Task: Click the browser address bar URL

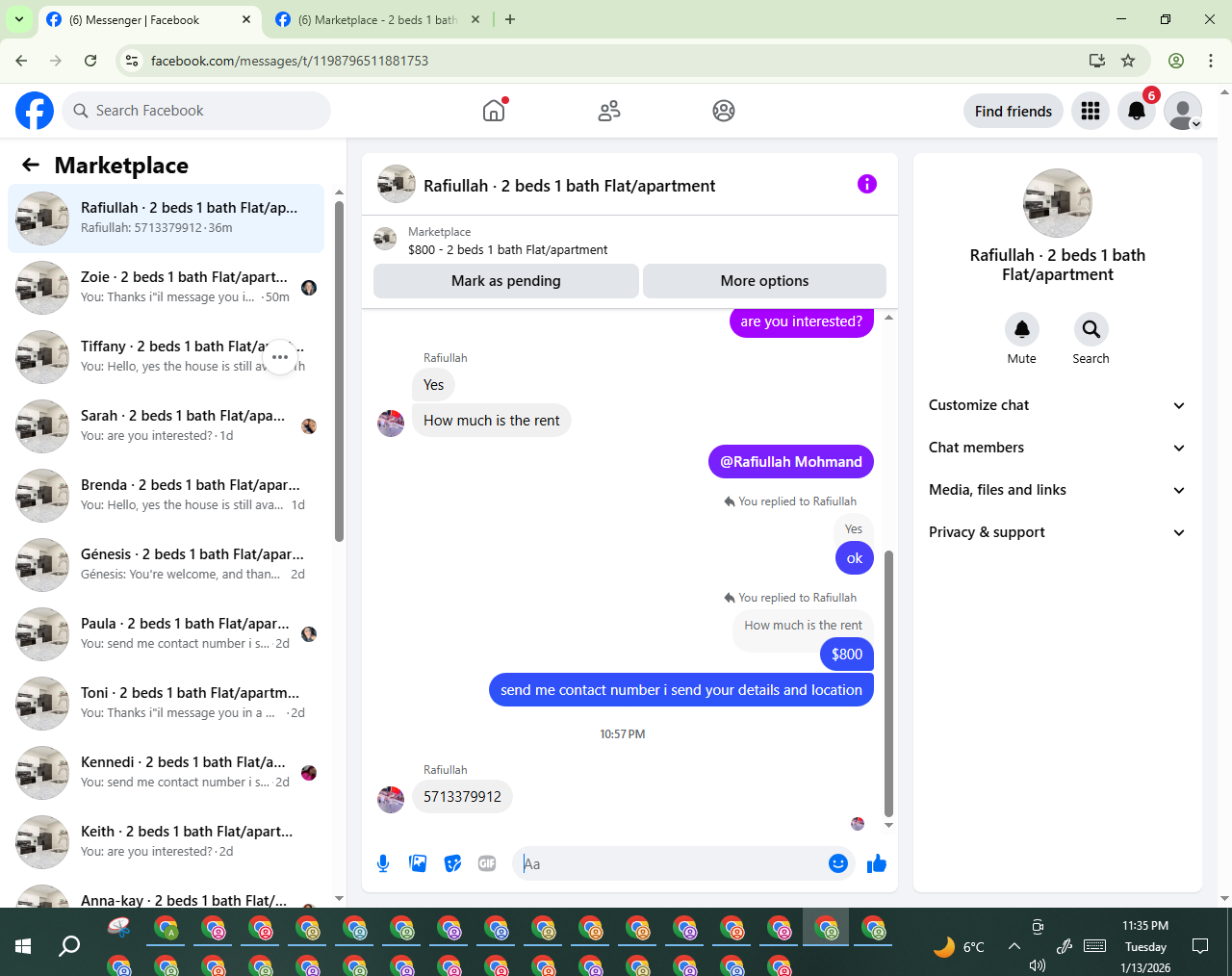Action: point(290,61)
